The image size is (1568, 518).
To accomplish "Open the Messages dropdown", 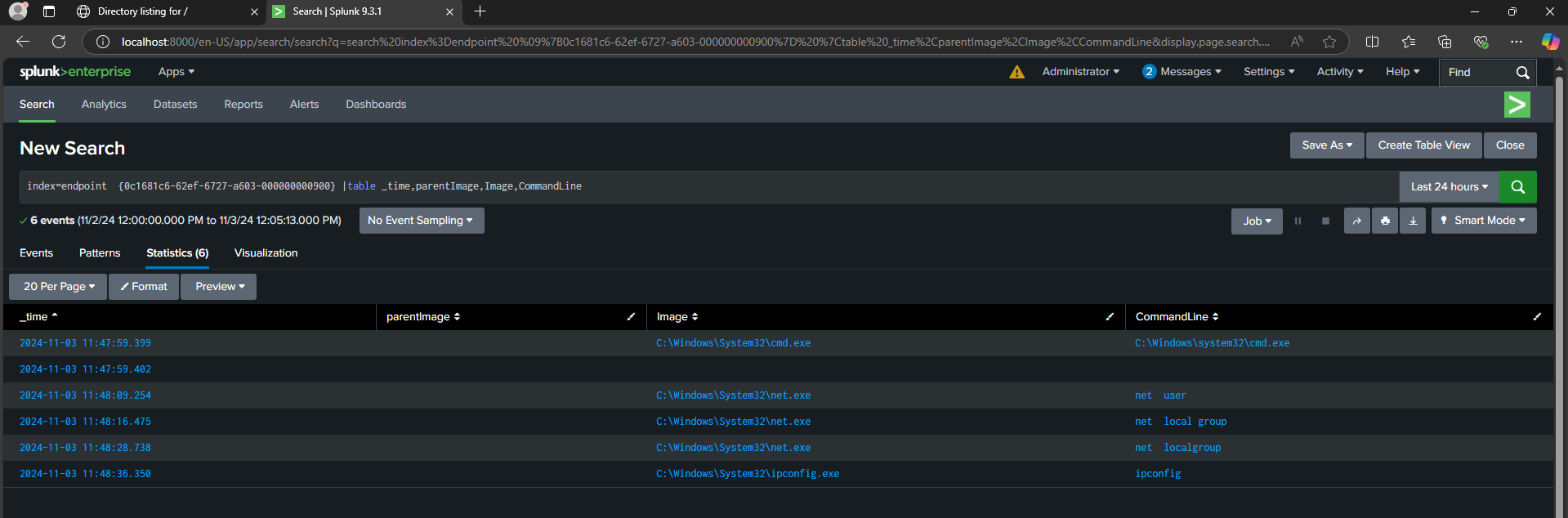I will point(1182,72).
